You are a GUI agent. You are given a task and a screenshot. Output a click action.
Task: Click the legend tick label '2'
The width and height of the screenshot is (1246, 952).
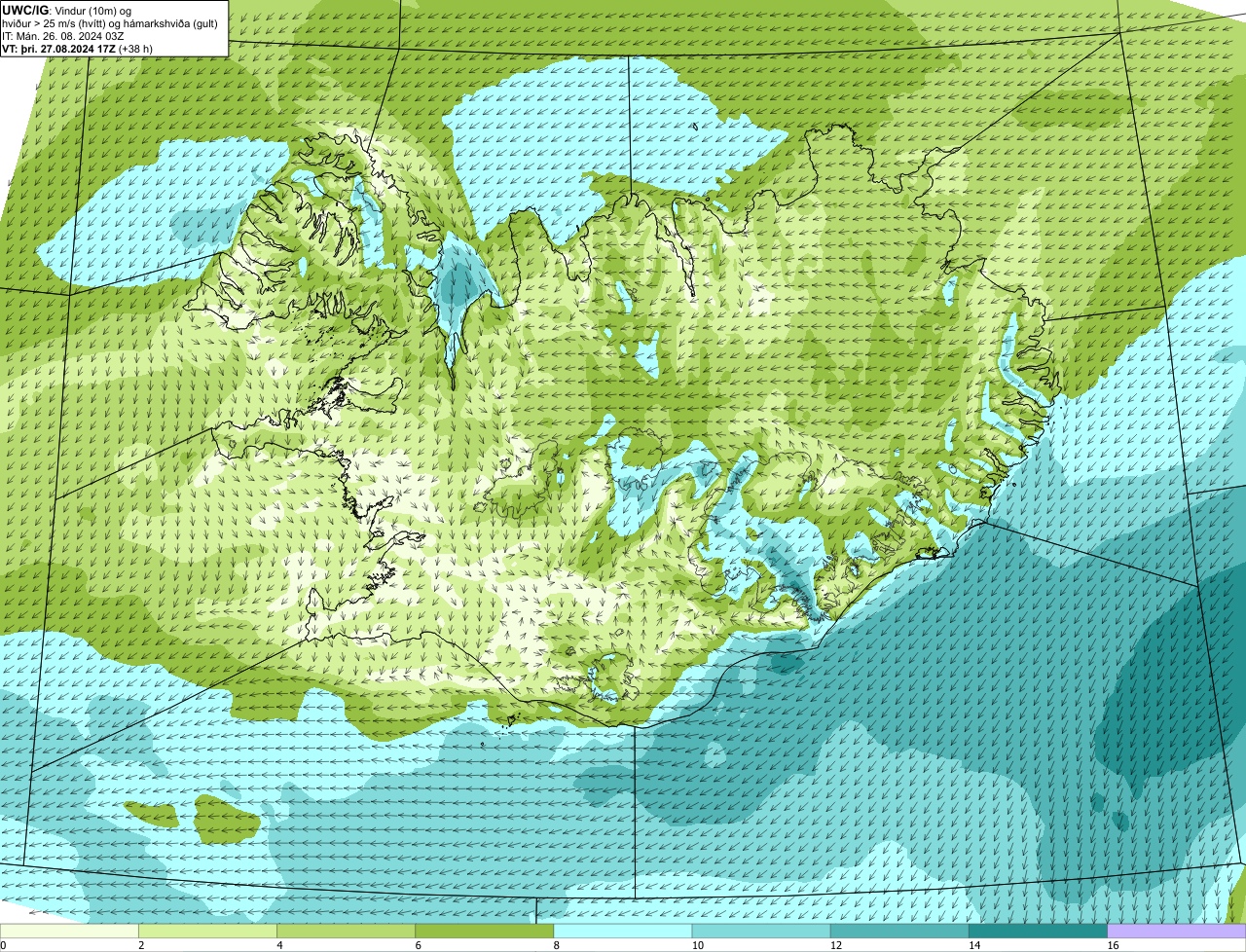(x=141, y=945)
